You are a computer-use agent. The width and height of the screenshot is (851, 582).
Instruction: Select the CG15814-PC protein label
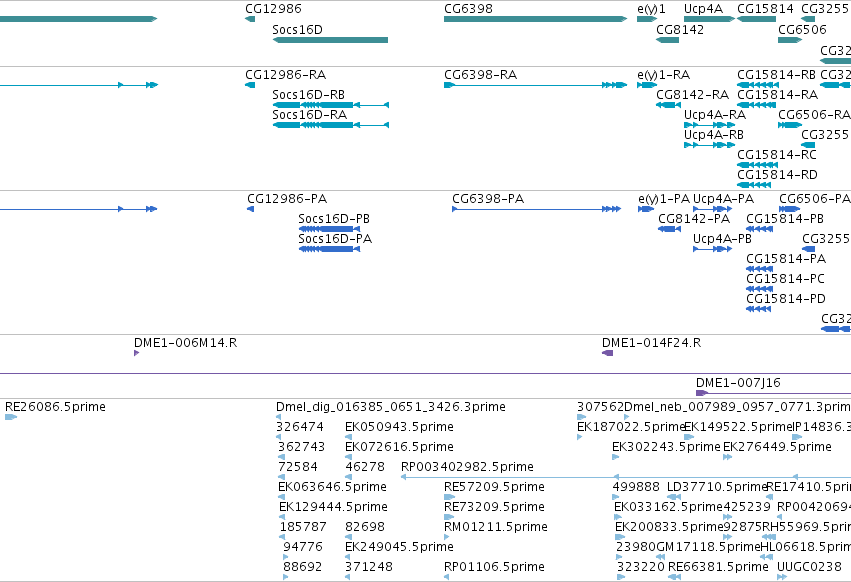[785, 279]
